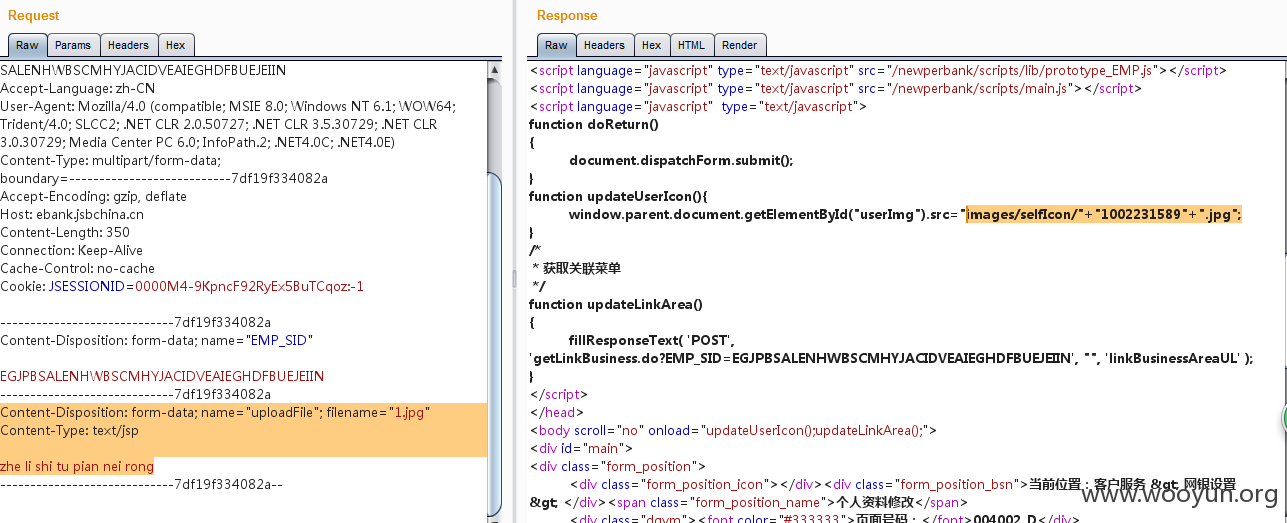This screenshot has height=523, width=1287.
Task: Open the Response Render tab
Action: click(740, 45)
